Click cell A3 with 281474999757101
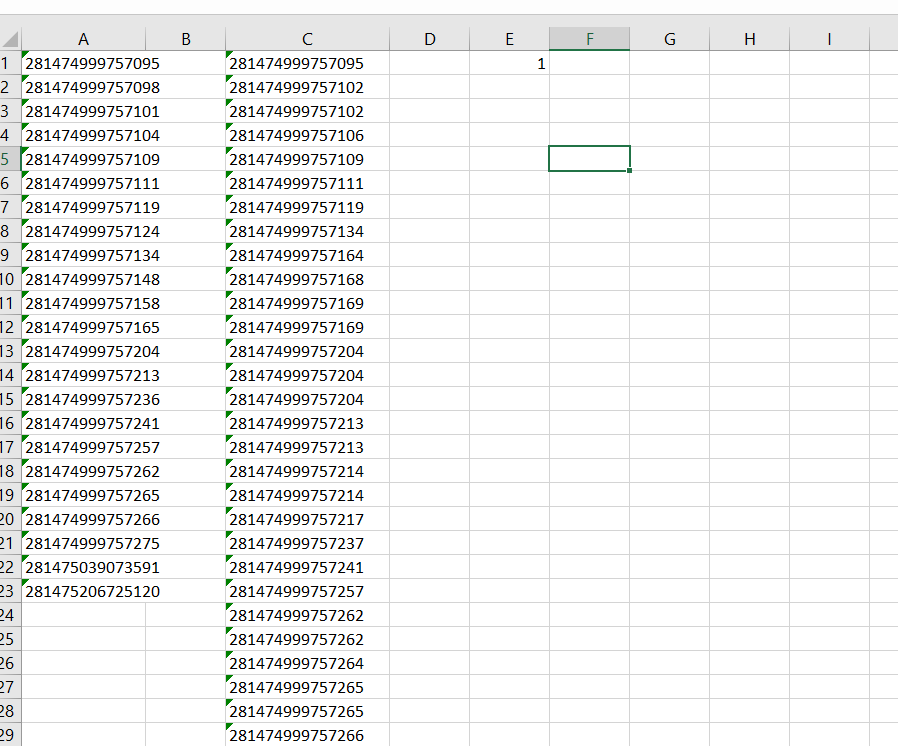 (x=84, y=111)
